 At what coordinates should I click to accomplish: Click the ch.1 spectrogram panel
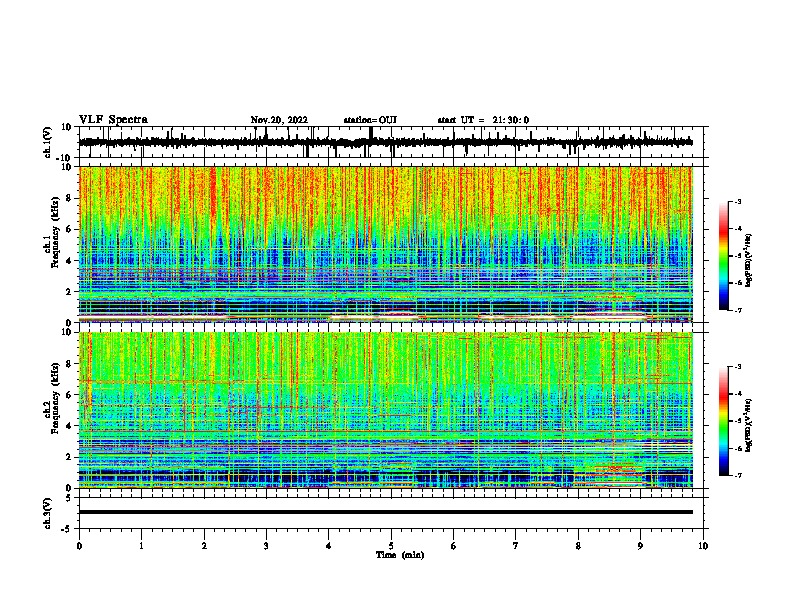click(x=386, y=244)
